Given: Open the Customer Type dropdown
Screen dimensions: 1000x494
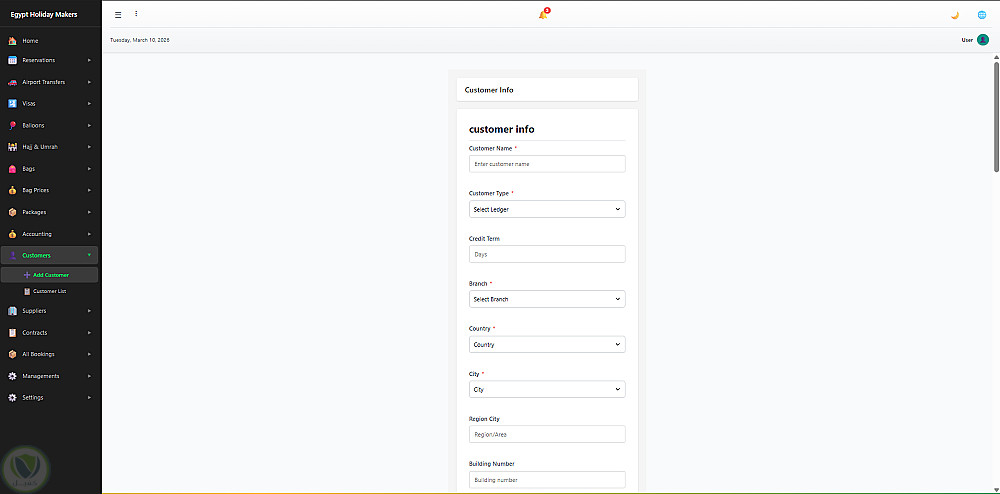Looking at the screenshot, I should (x=546, y=209).
